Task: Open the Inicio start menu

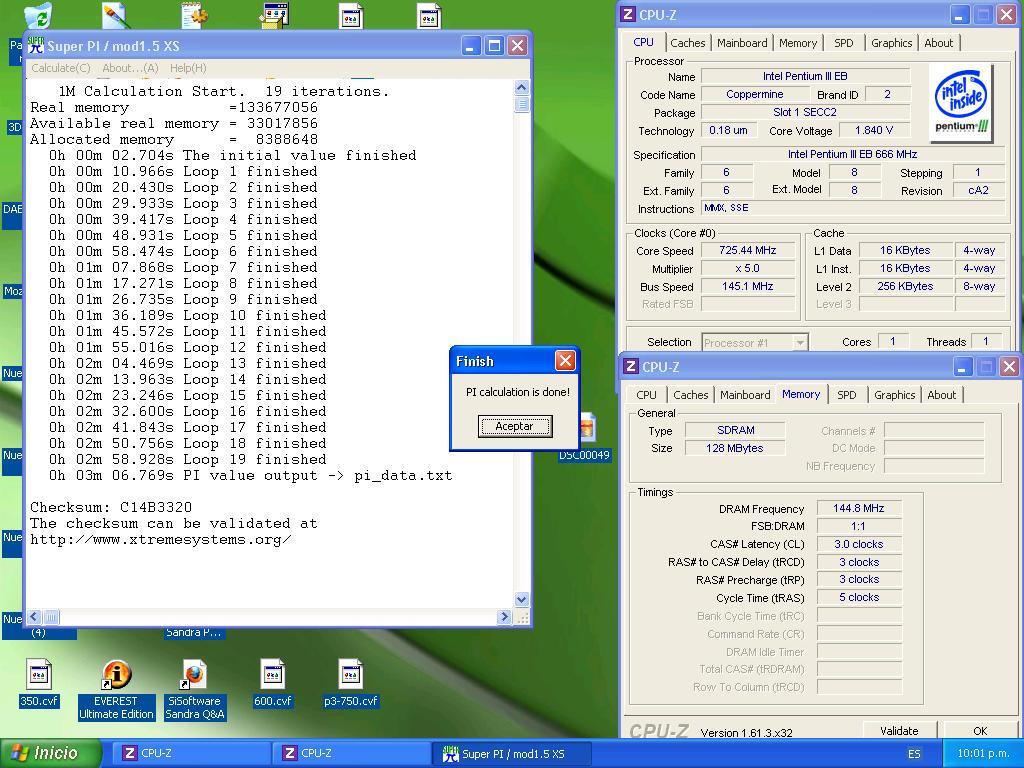Action: pos(51,753)
